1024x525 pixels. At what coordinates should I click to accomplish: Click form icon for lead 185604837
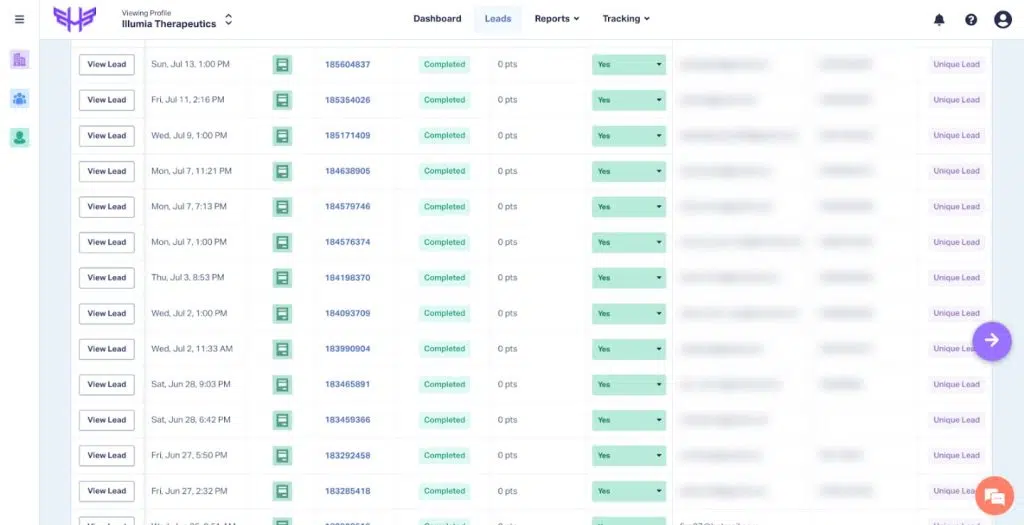(283, 64)
